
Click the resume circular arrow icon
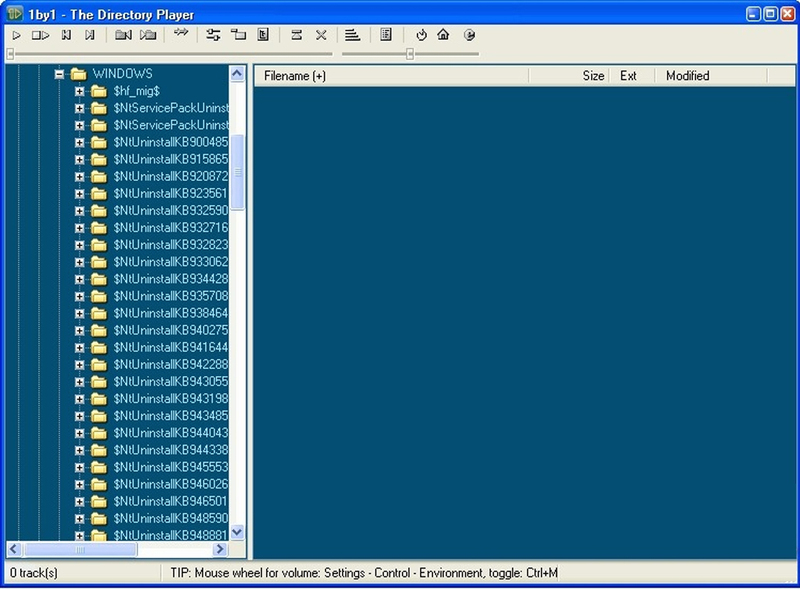(x=421, y=35)
